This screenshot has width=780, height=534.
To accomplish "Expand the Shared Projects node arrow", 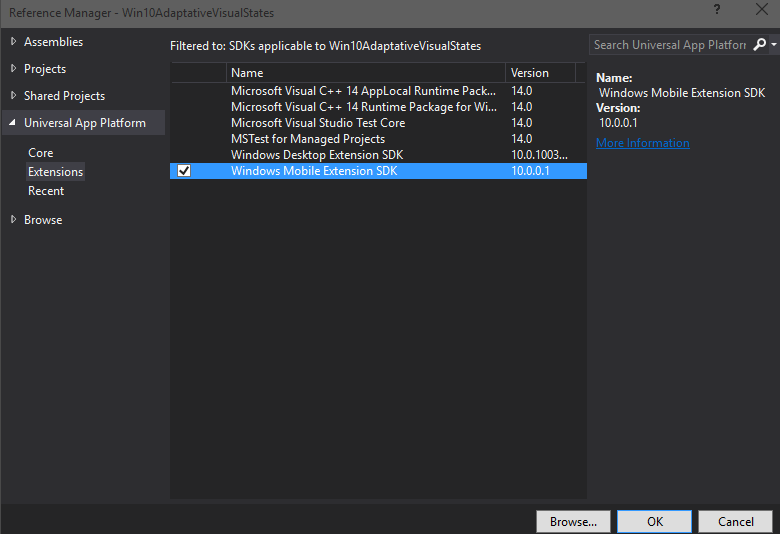I will pos(13,96).
